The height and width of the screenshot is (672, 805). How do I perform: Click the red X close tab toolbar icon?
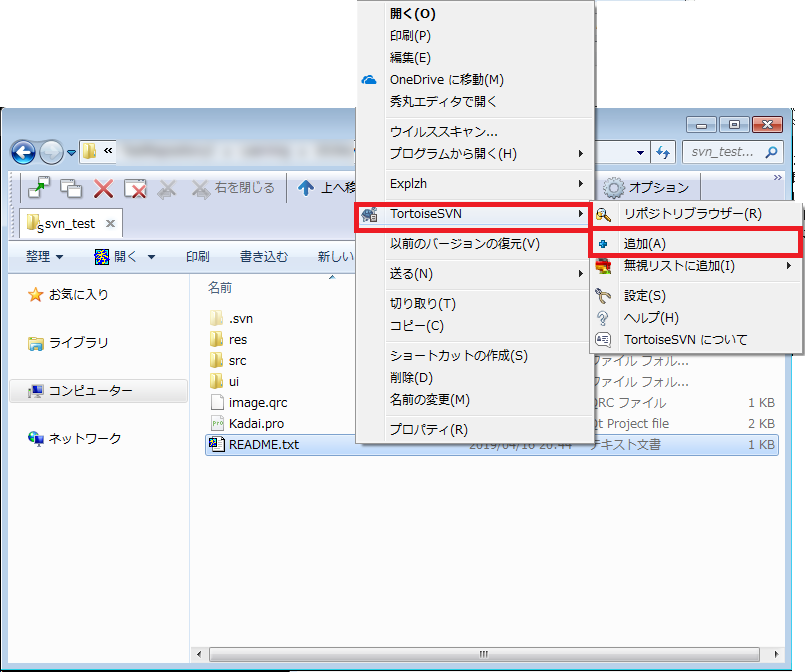pos(103,188)
